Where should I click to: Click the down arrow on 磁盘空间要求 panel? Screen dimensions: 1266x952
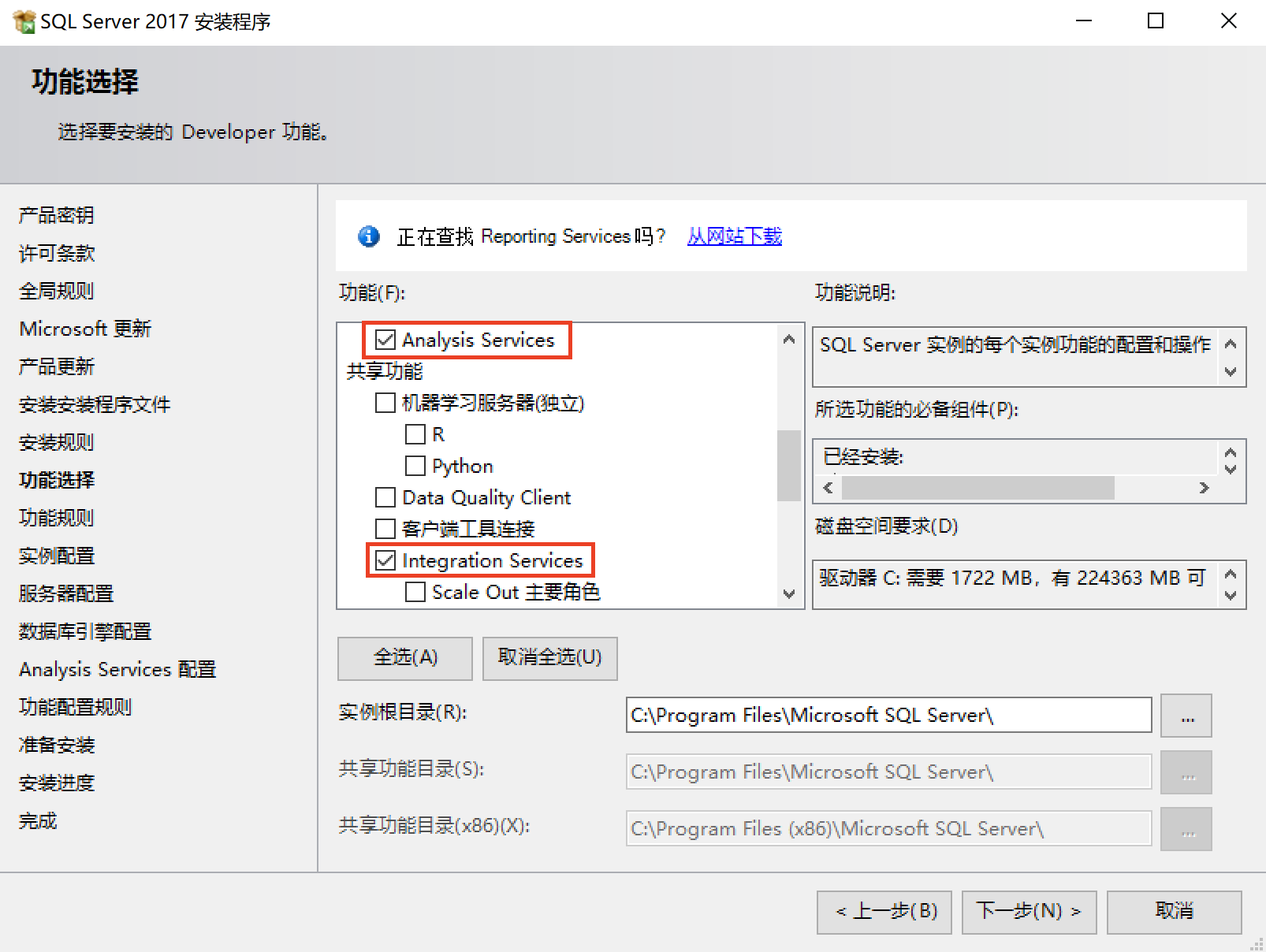tap(1231, 597)
